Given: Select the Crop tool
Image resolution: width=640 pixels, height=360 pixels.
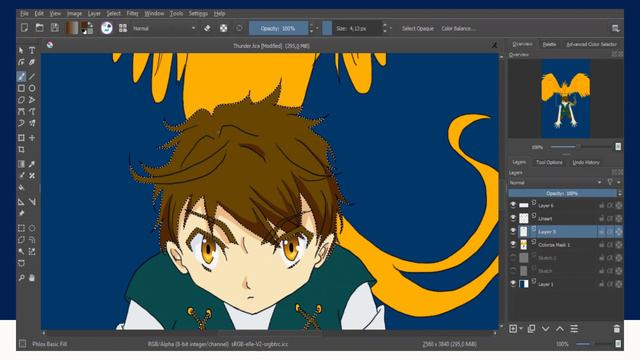Looking at the screenshot, I should [21, 150].
